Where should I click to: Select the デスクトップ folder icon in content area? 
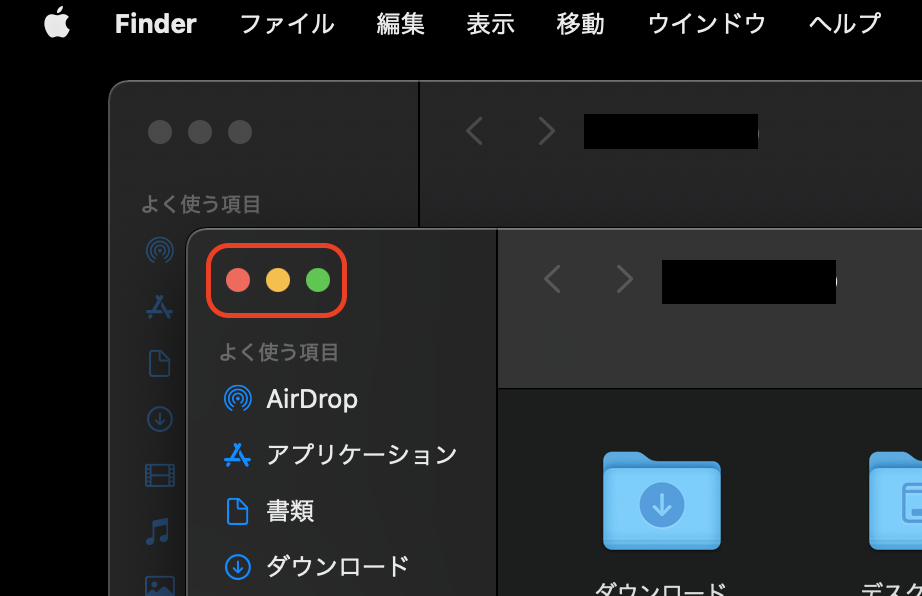[896, 501]
